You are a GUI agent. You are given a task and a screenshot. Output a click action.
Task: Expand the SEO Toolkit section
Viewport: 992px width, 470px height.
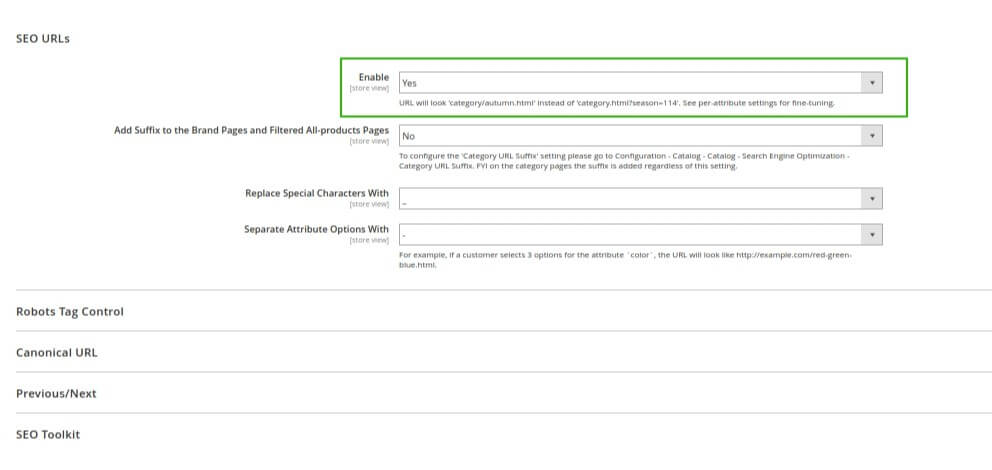pyautogui.click(x=48, y=435)
